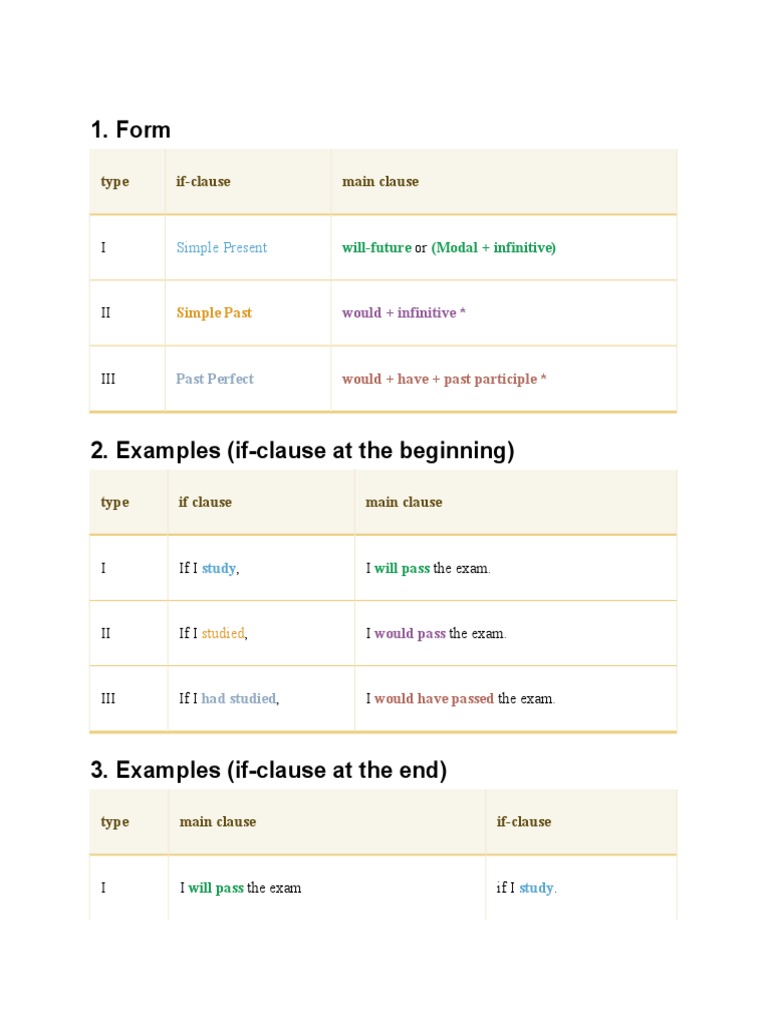This screenshot has width=768, height=1024.
Task: Select "will-future" in the main clause
Action: pyautogui.click(x=376, y=248)
